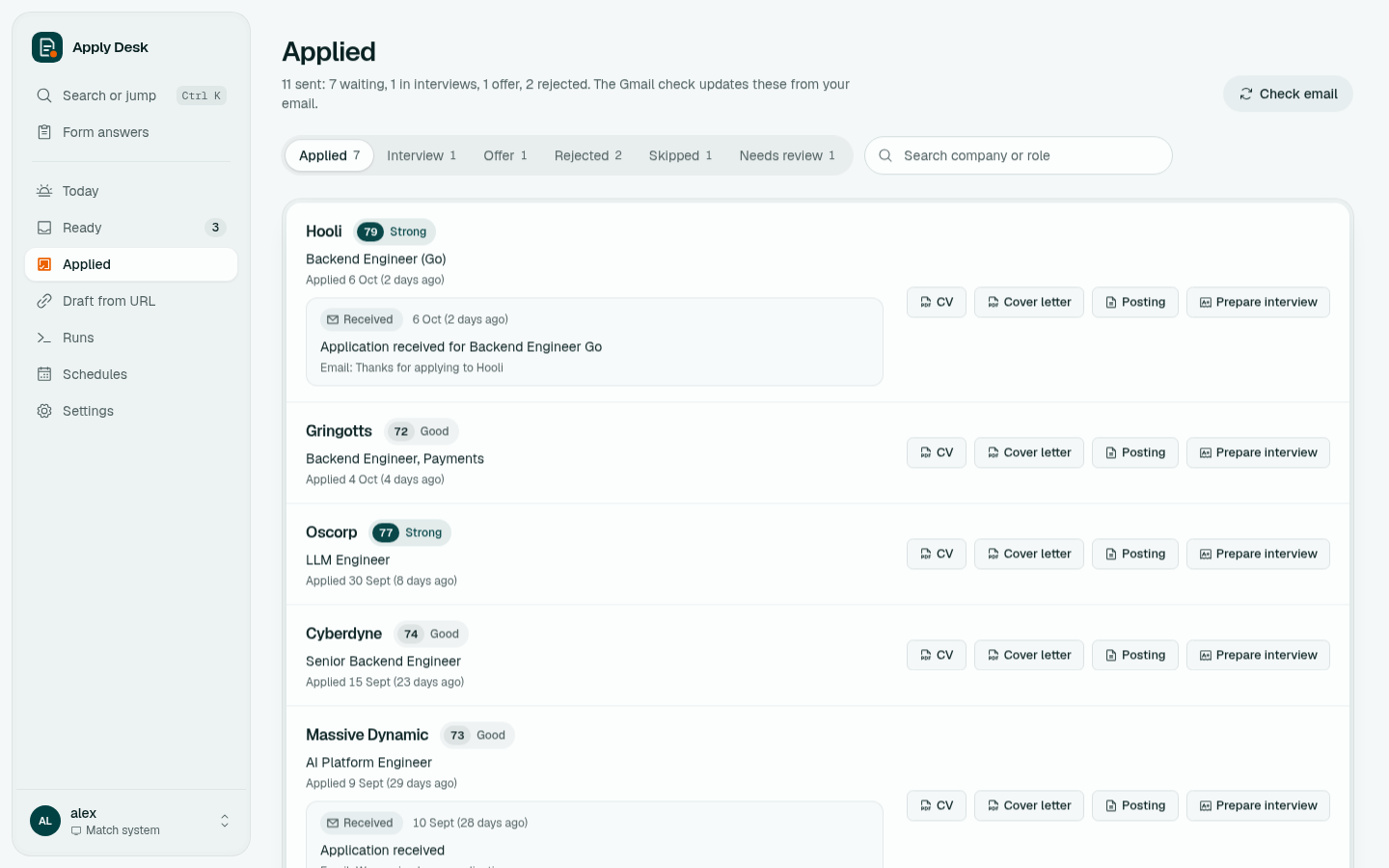Open Runs page

131,338
